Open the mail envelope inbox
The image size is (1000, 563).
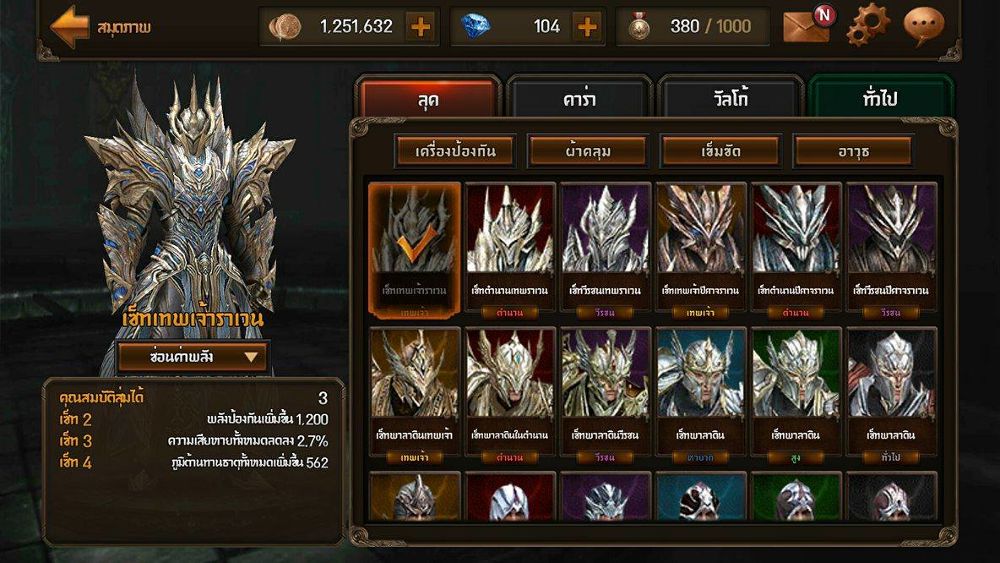[807, 26]
